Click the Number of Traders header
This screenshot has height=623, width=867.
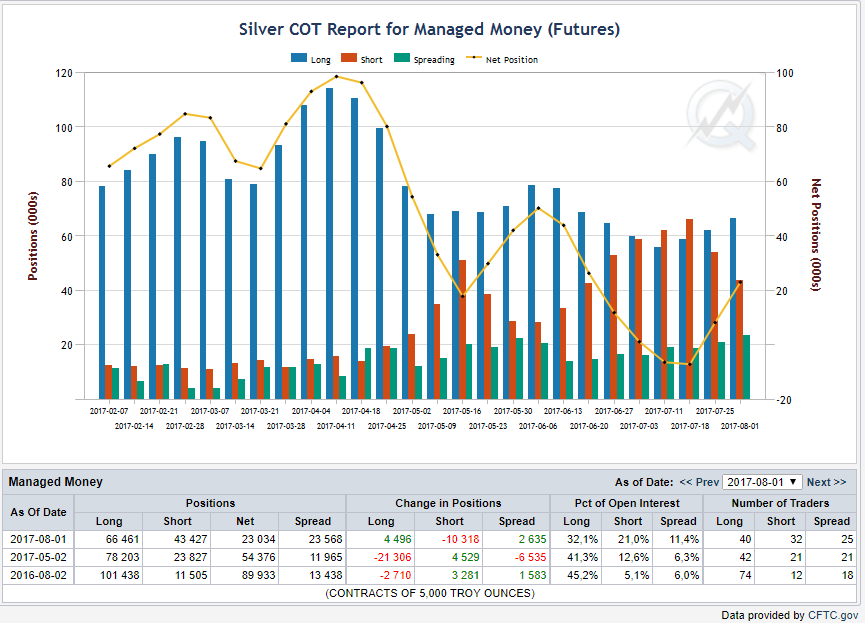tap(780, 503)
